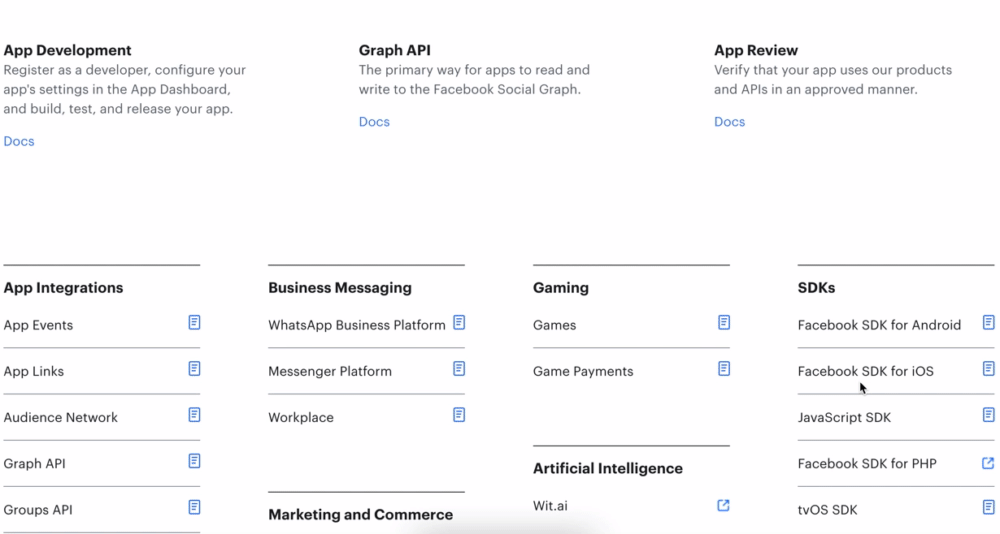The width and height of the screenshot is (1000, 534).
Task: Click document icon beside App Events
Action: tap(195, 323)
